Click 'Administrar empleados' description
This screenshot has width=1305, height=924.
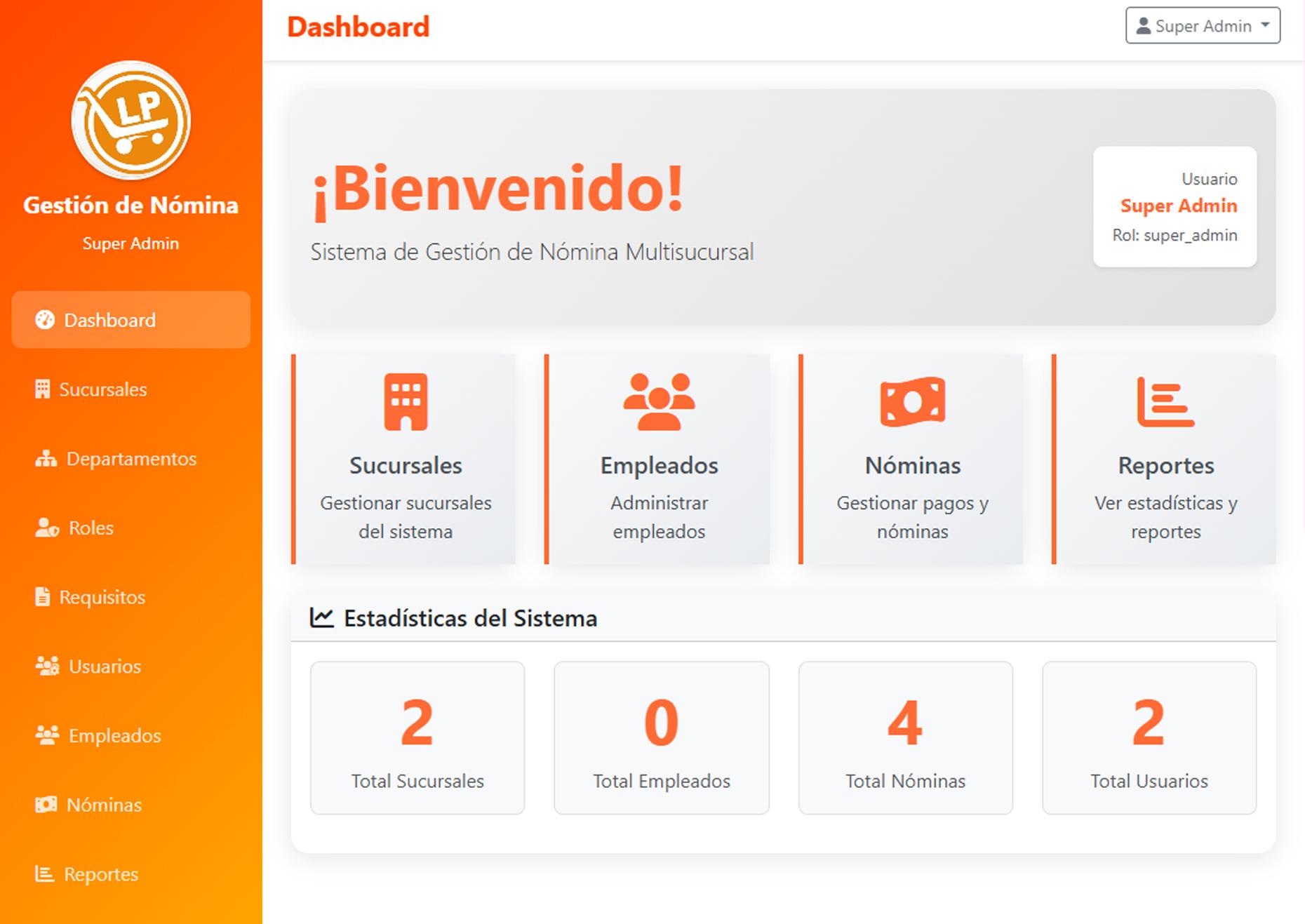click(x=660, y=517)
